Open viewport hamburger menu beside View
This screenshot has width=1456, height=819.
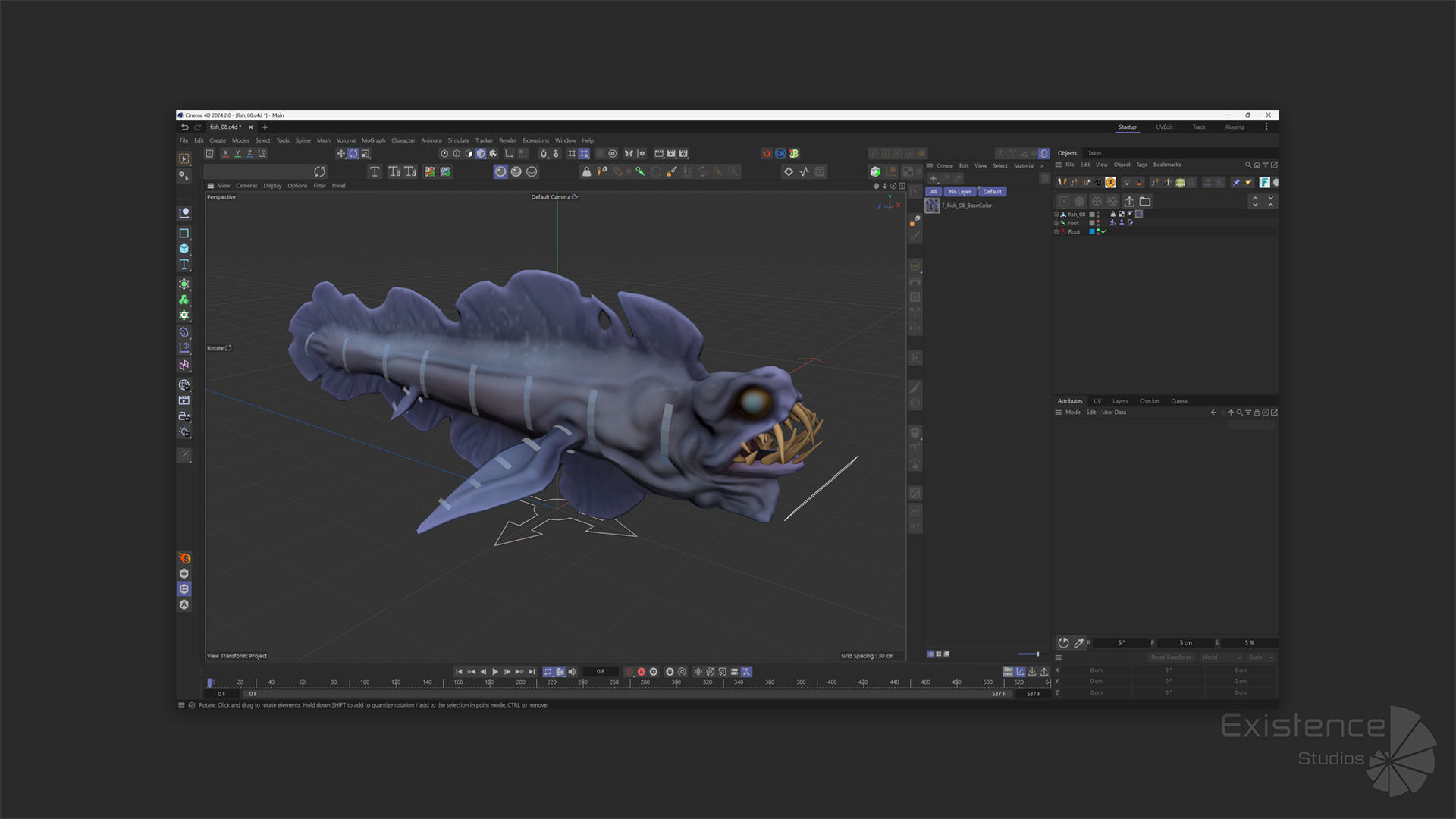point(211,186)
